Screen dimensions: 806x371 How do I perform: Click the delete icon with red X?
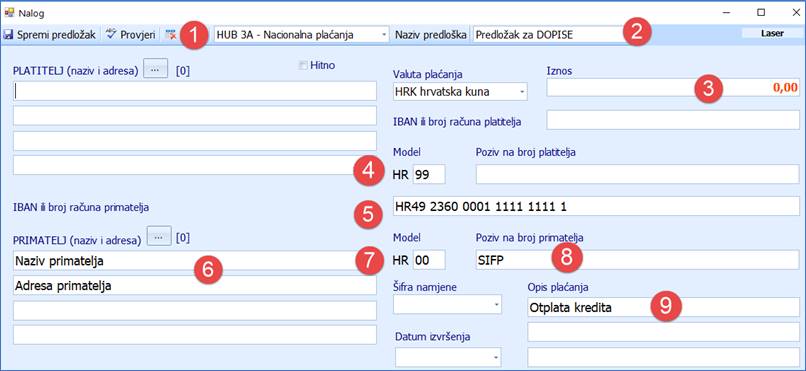(170, 35)
